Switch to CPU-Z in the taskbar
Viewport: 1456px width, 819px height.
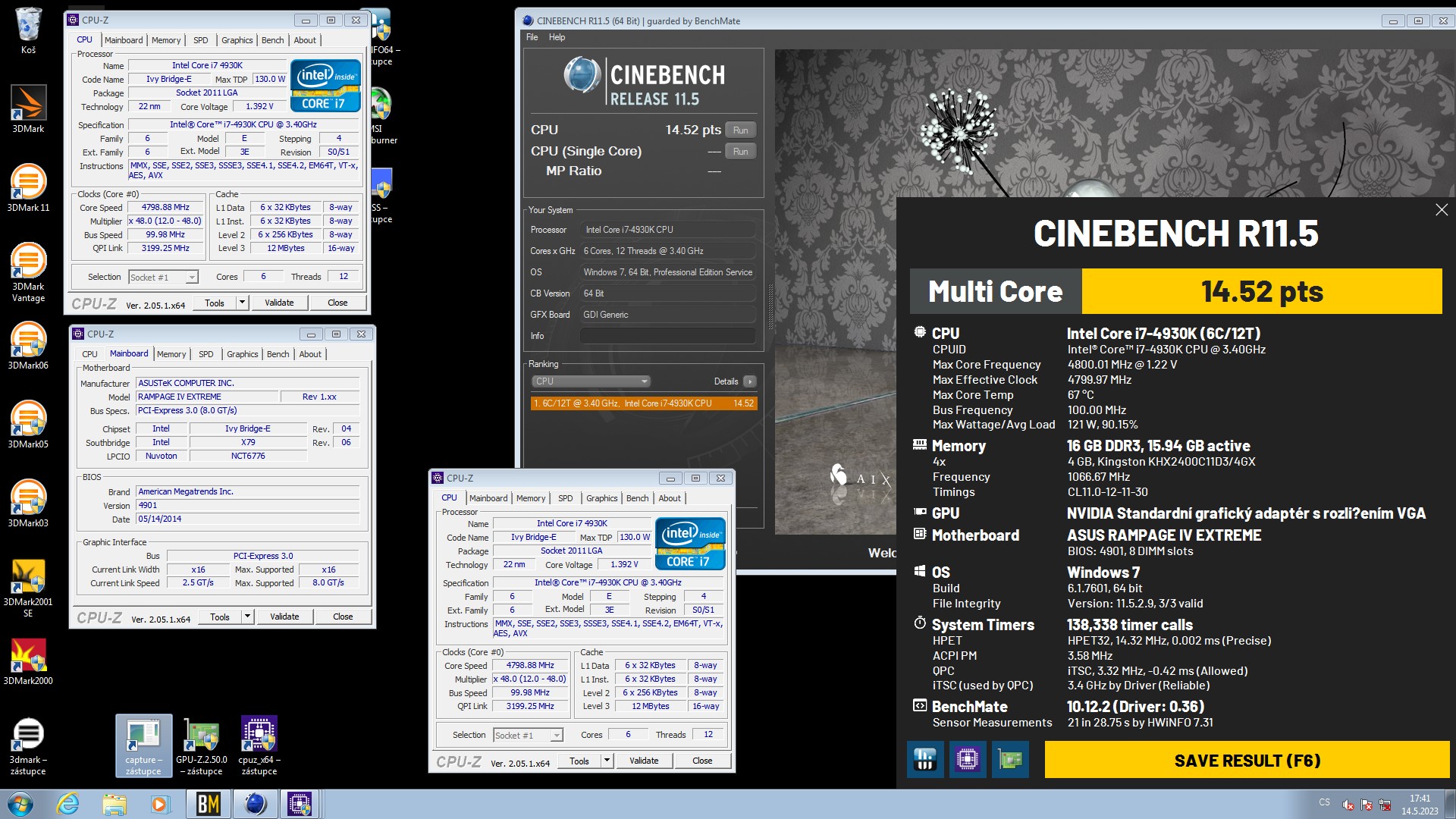(x=300, y=804)
